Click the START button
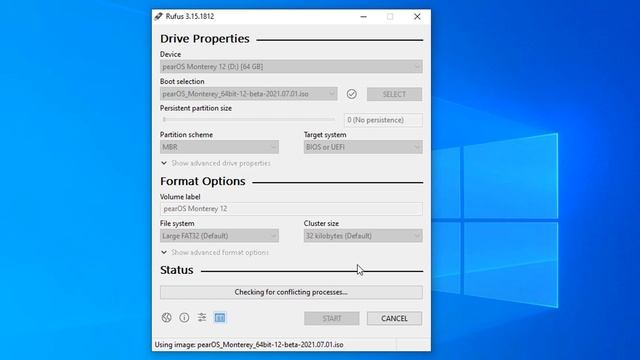This screenshot has width=640, height=360. click(x=331, y=318)
